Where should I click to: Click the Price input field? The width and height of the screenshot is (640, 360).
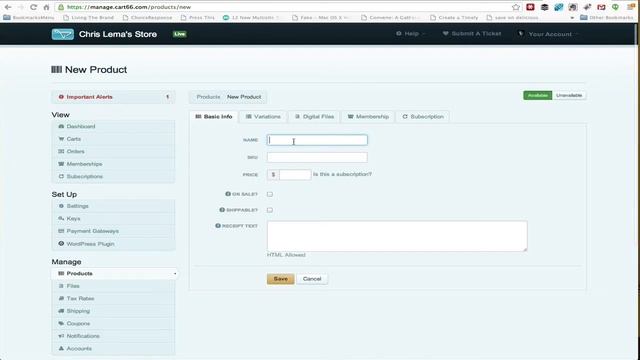[295, 175]
